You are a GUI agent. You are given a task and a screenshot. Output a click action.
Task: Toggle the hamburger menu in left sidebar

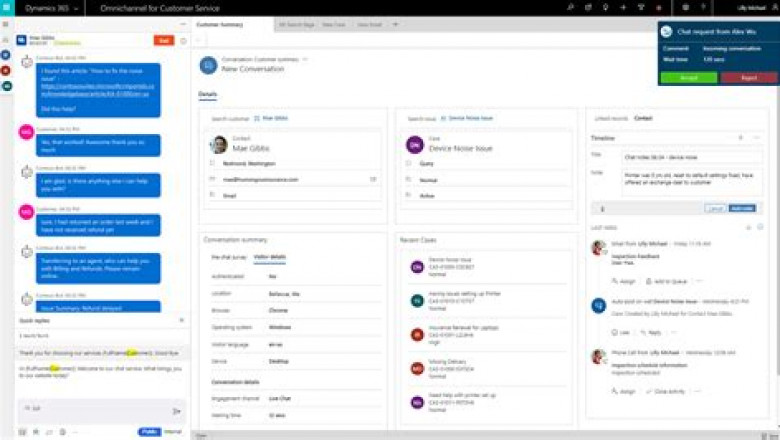[x=6, y=23]
